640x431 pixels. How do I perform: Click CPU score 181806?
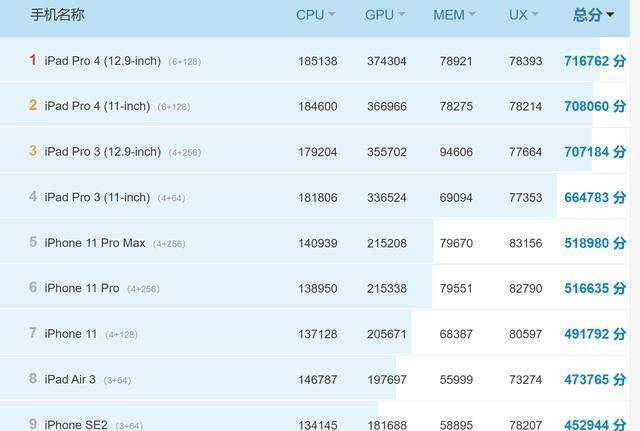[x=318, y=198]
